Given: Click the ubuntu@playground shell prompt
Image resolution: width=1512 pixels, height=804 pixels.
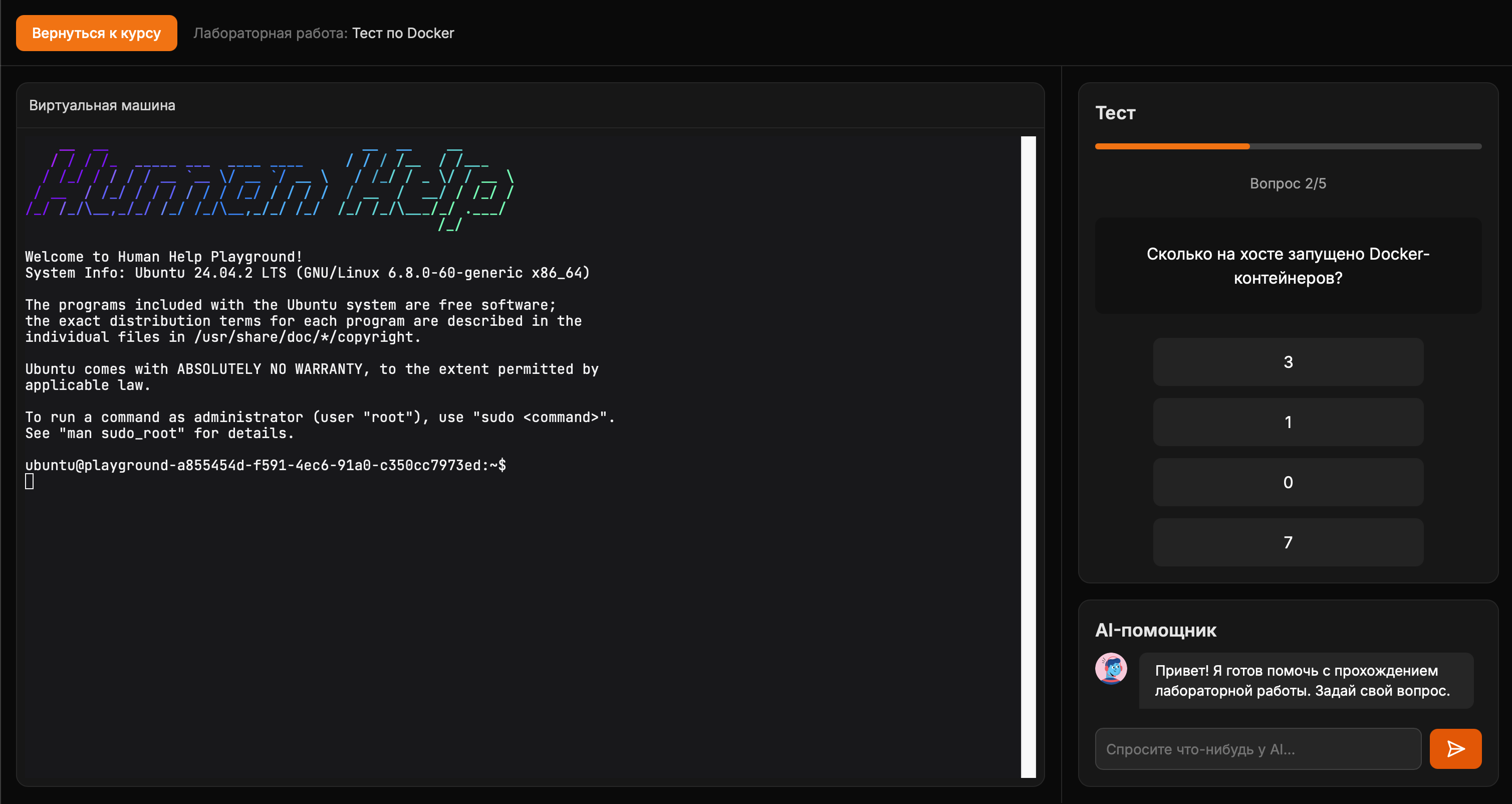Looking at the screenshot, I should click(266, 465).
